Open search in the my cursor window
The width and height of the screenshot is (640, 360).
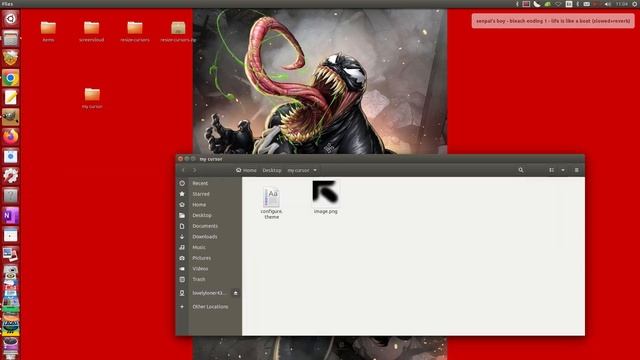pyautogui.click(x=521, y=170)
